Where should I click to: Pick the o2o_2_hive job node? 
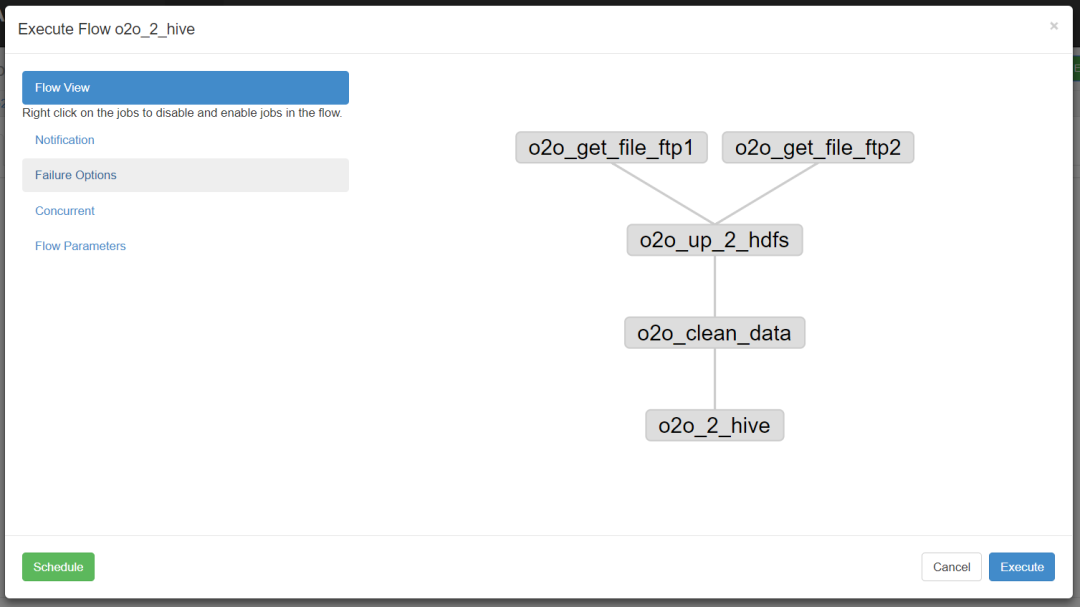714,425
